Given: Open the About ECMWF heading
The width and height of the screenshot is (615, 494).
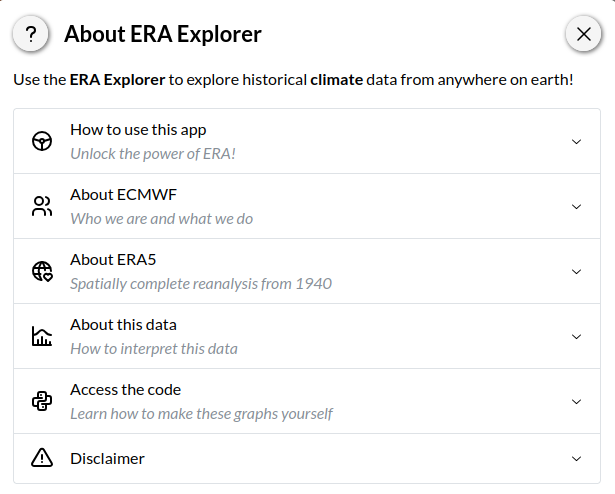Looking at the screenshot, I should coord(123,194).
